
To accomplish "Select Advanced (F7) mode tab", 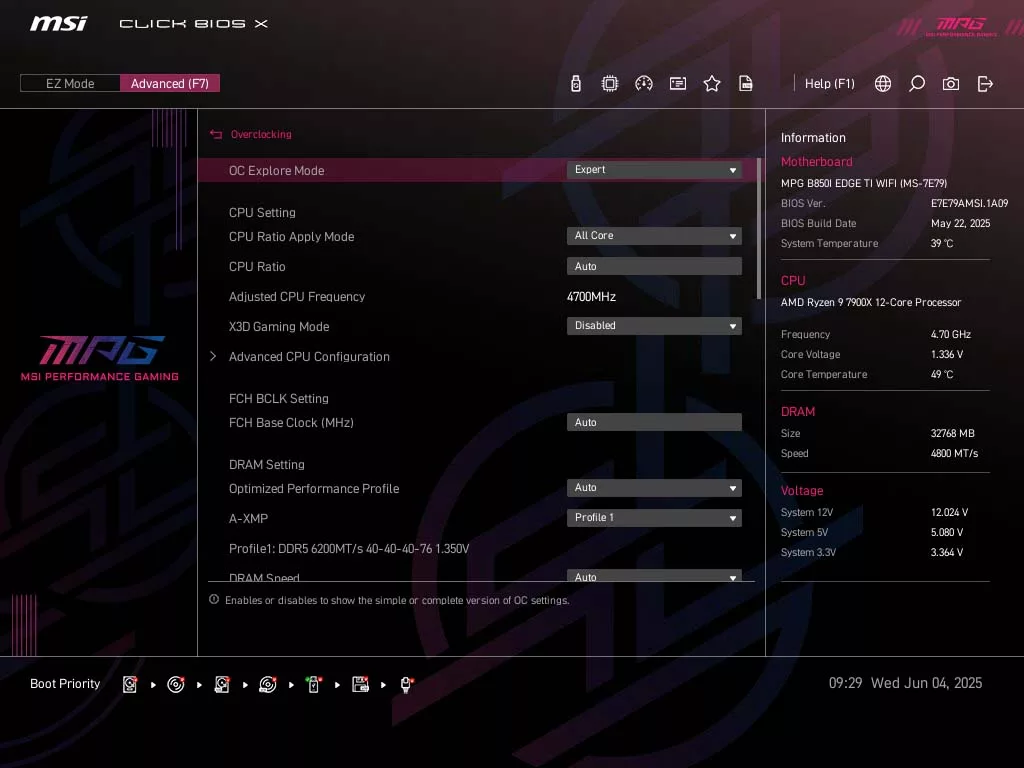I will click(170, 84).
